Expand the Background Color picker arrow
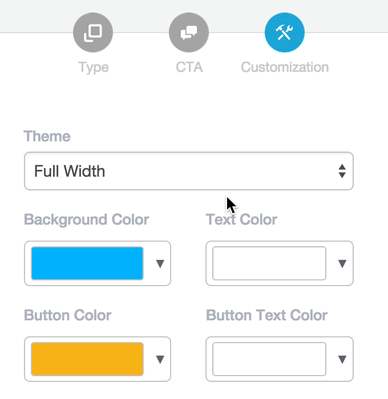Viewport: 388px width, 399px height. point(160,264)
